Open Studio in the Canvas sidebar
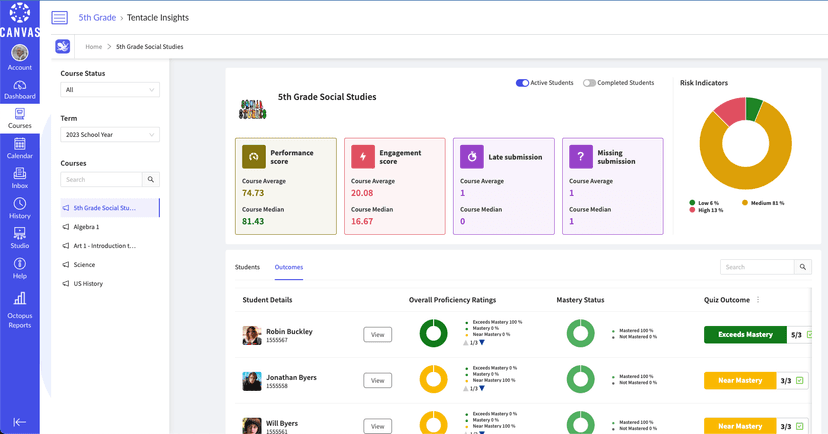828x434 pixels. (20, 238)
